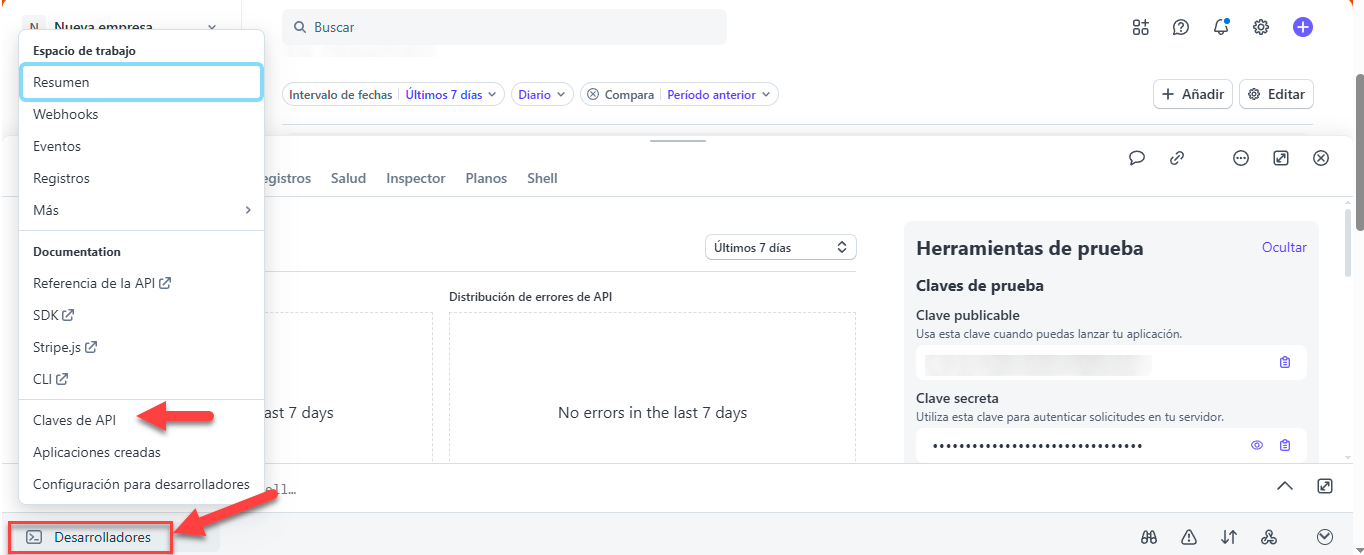Open Webhooks from workspace menu
This screenshot has height=555, width=1364.
[66, 114]
